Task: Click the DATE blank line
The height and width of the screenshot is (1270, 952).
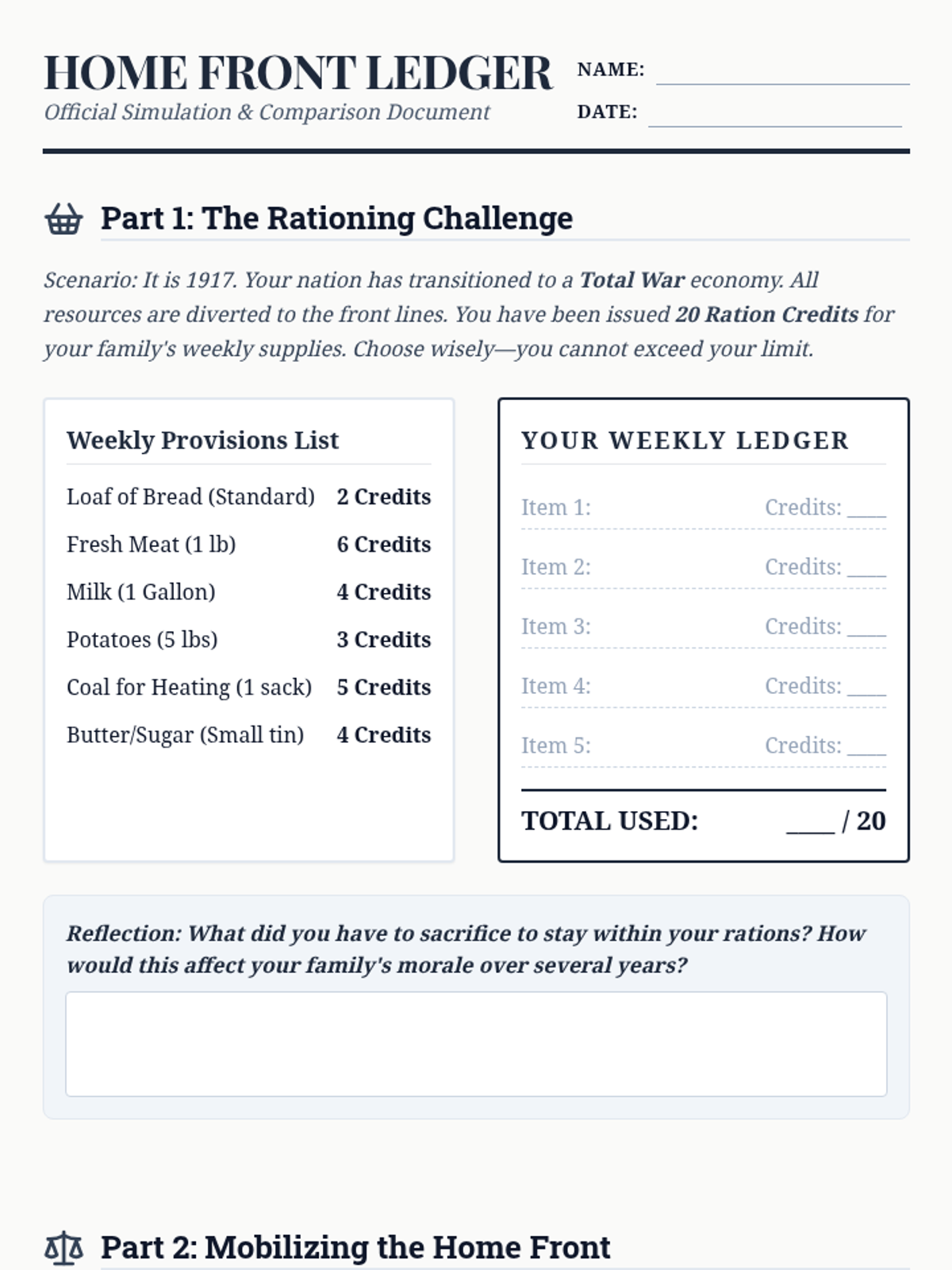Action: pos(775,116)
